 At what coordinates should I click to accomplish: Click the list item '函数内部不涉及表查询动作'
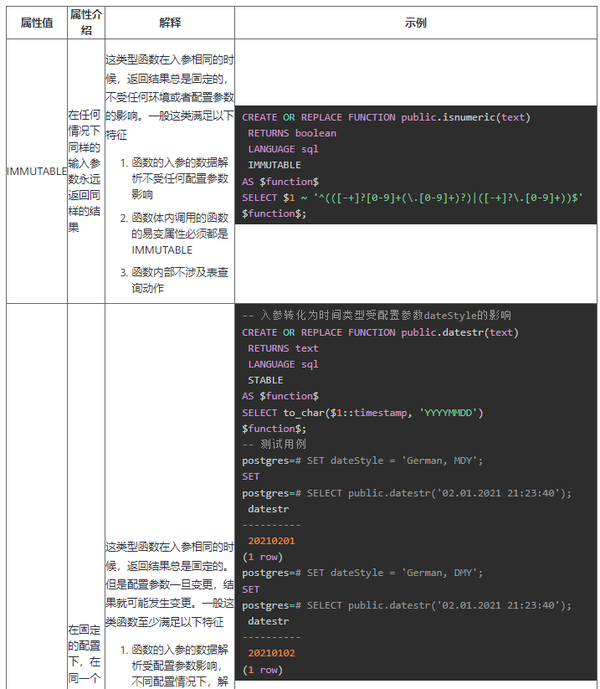coord(179,280)
